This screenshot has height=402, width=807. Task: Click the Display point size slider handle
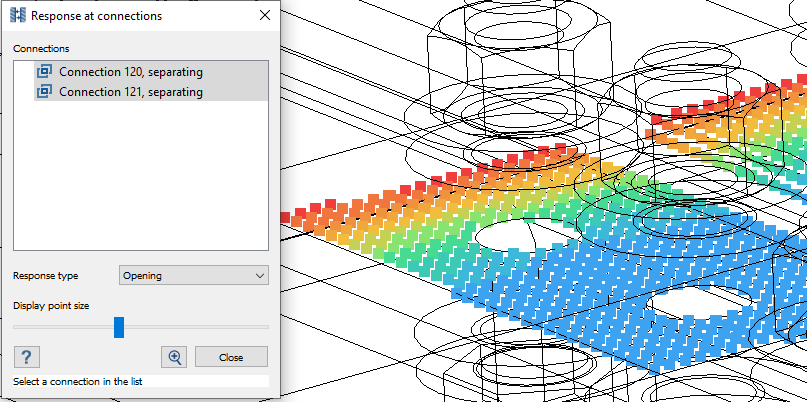click(119, 327)
